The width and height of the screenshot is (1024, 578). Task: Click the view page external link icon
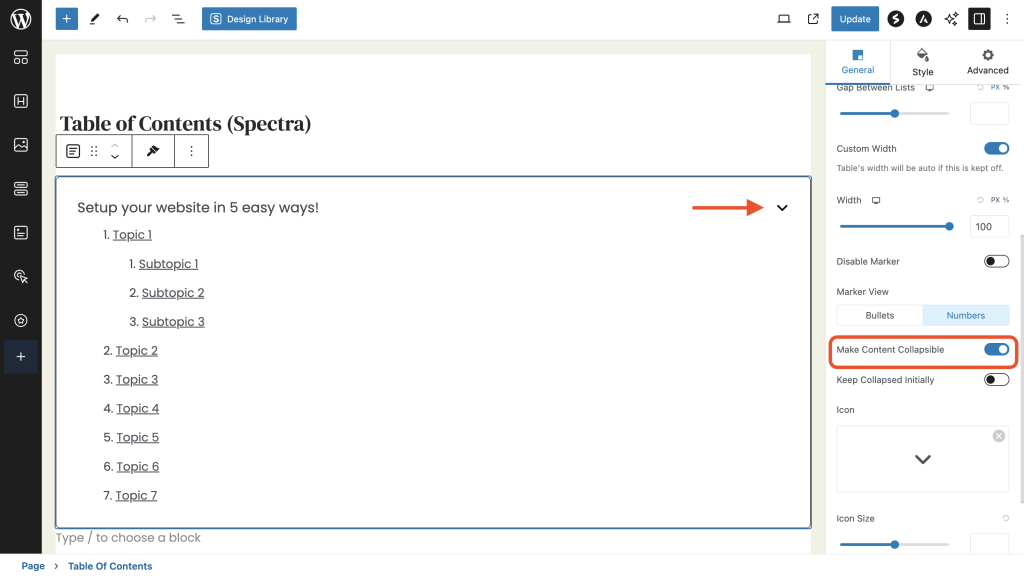[813, 19]
